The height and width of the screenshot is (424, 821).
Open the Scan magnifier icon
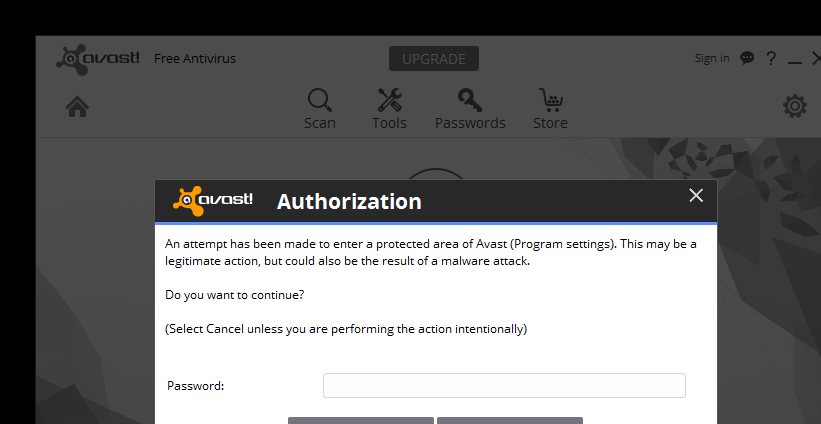(319, 101)
